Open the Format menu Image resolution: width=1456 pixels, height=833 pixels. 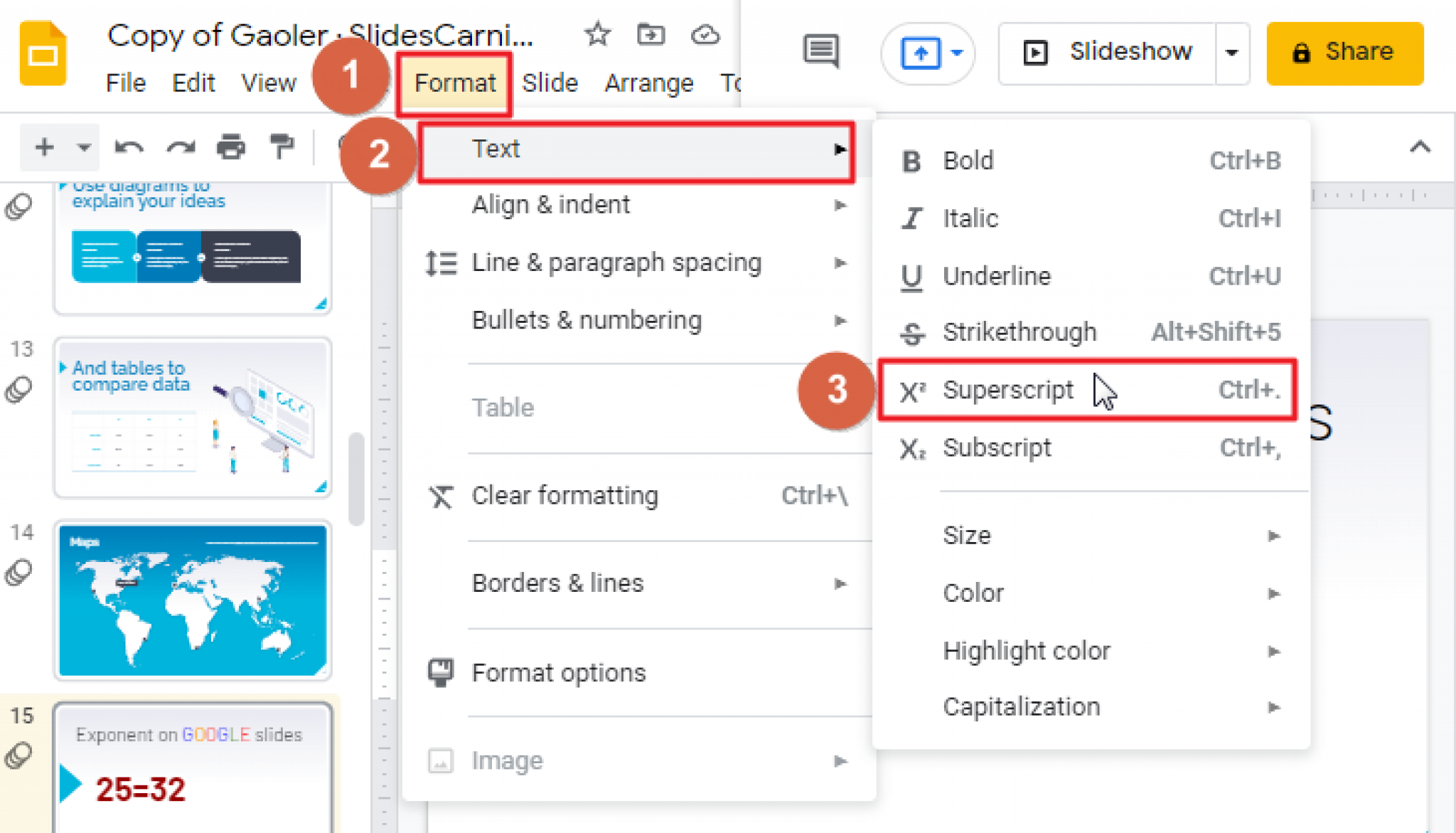[456, 82]
